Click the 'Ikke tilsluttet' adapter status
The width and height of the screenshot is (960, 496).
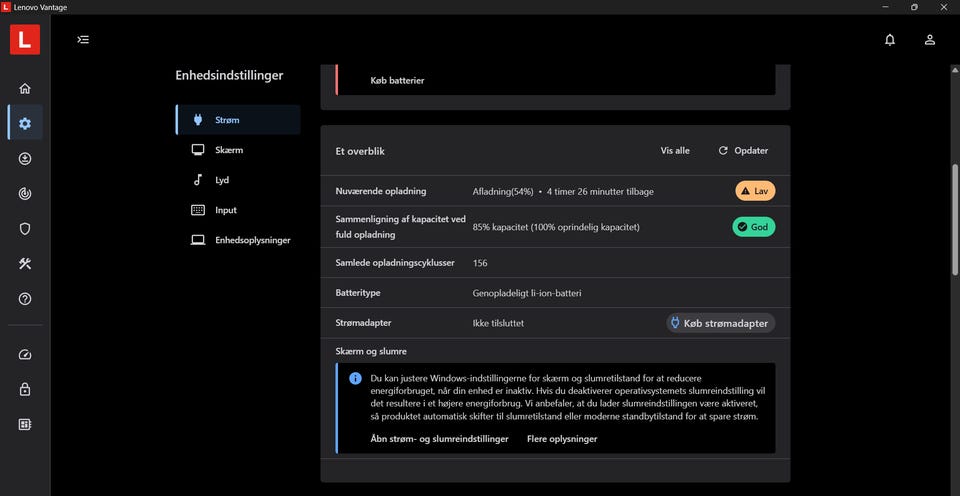click(498, 323)
